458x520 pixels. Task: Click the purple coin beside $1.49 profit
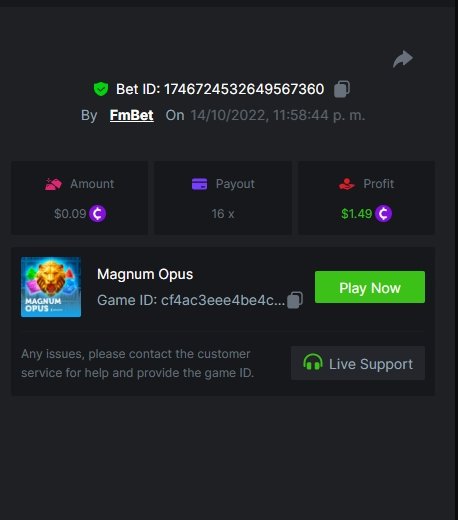click(384, 214)
